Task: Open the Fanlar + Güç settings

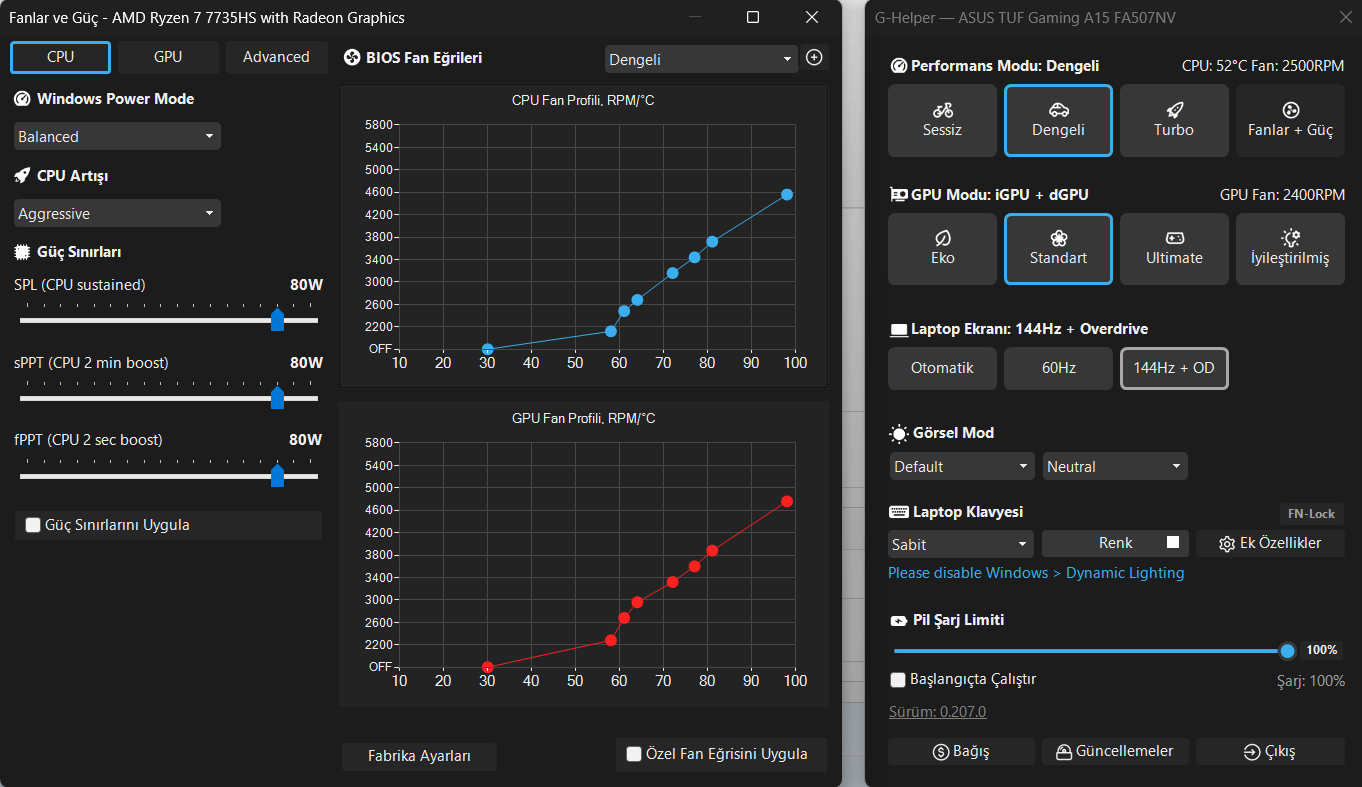Action: (1290, 120)
